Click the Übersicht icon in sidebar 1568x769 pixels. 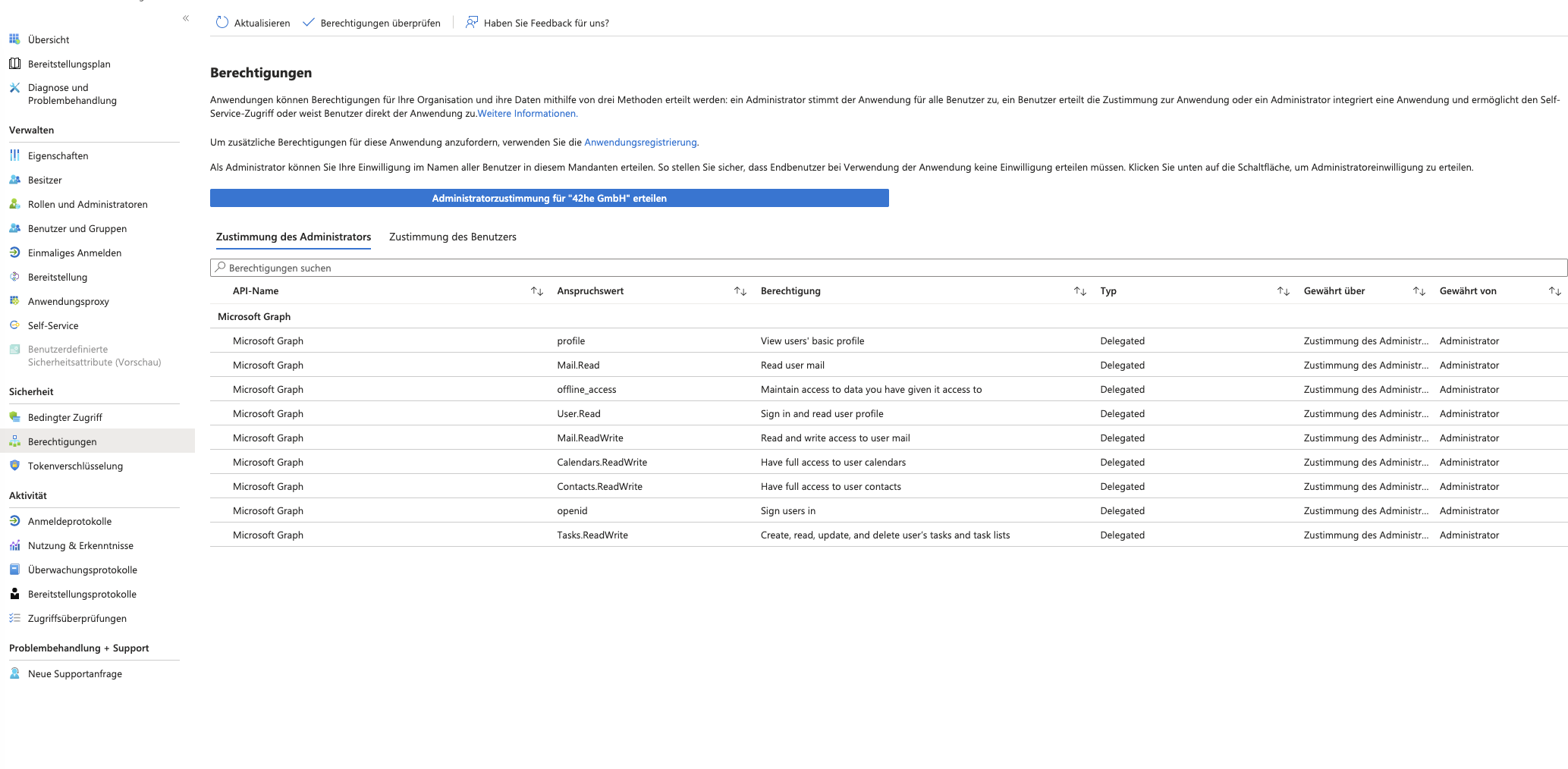point(14,39)
